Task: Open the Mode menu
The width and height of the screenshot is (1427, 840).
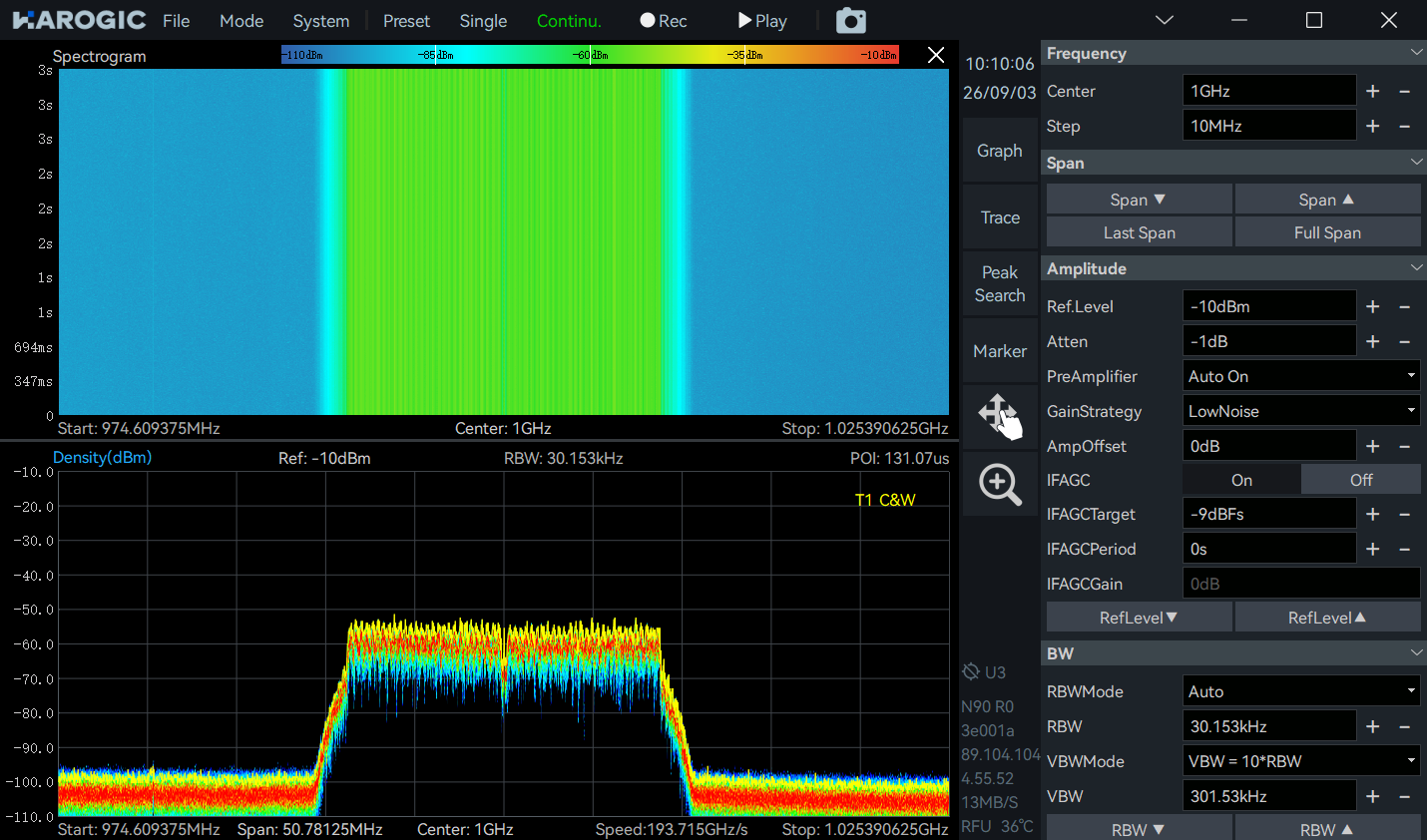Action: (241, 21)
